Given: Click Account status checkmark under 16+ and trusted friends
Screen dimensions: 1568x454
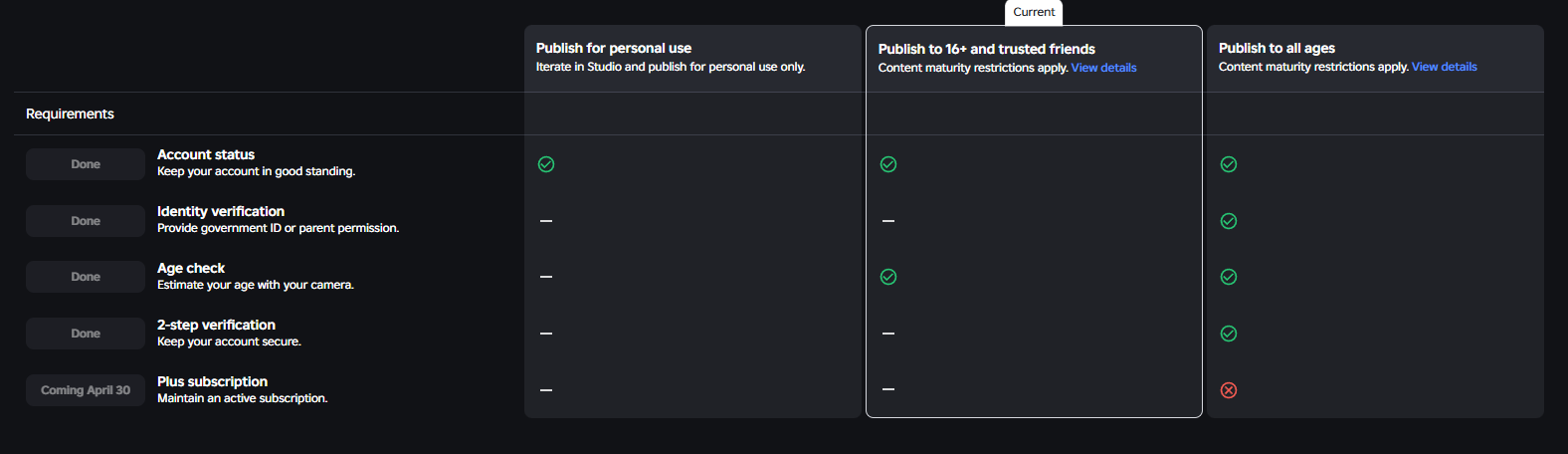Looking at the screenshot, I should click(888, 164).
